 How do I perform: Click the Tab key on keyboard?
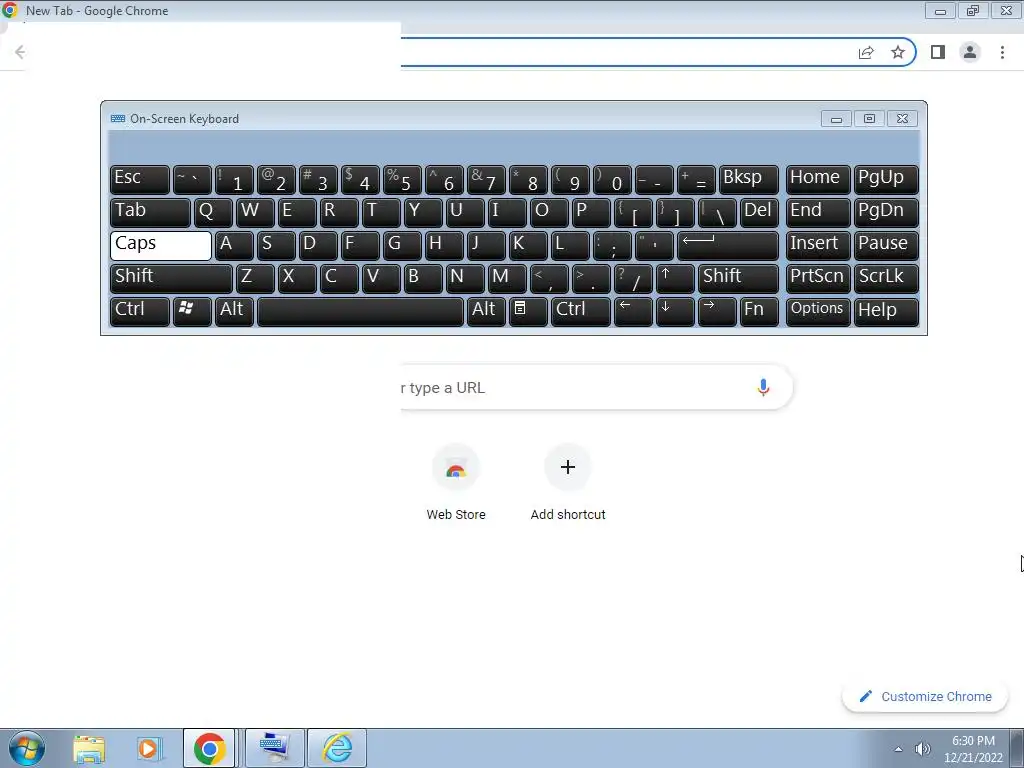[x=150, y=212]
